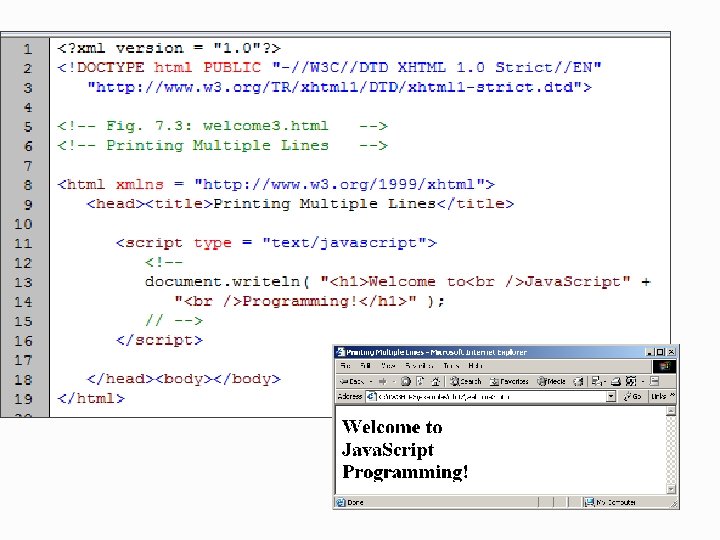Image resolution: width=720 pixels, height=540 pixels.
Task: Open the File menu
Action: pos(345,366)
